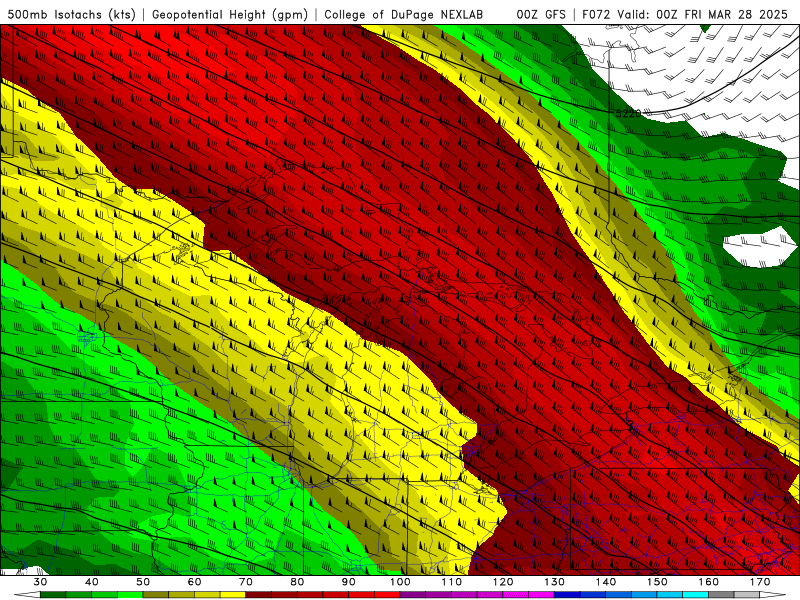Viewport: 800px width, 600px height.
Task: Click the dark gray swatch just above 160
Action: [x=721, y=594]
